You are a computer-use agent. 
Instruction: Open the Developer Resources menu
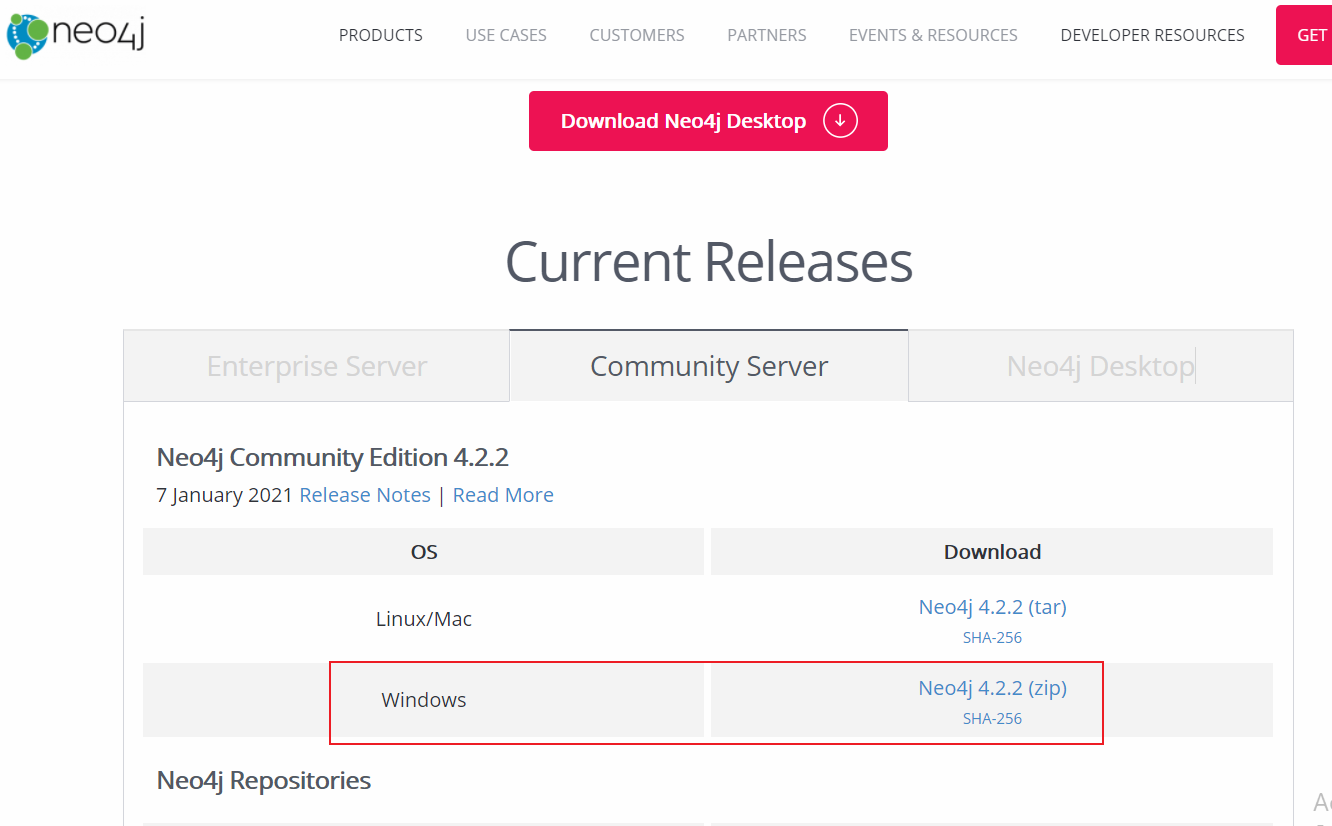point(1152,35)
